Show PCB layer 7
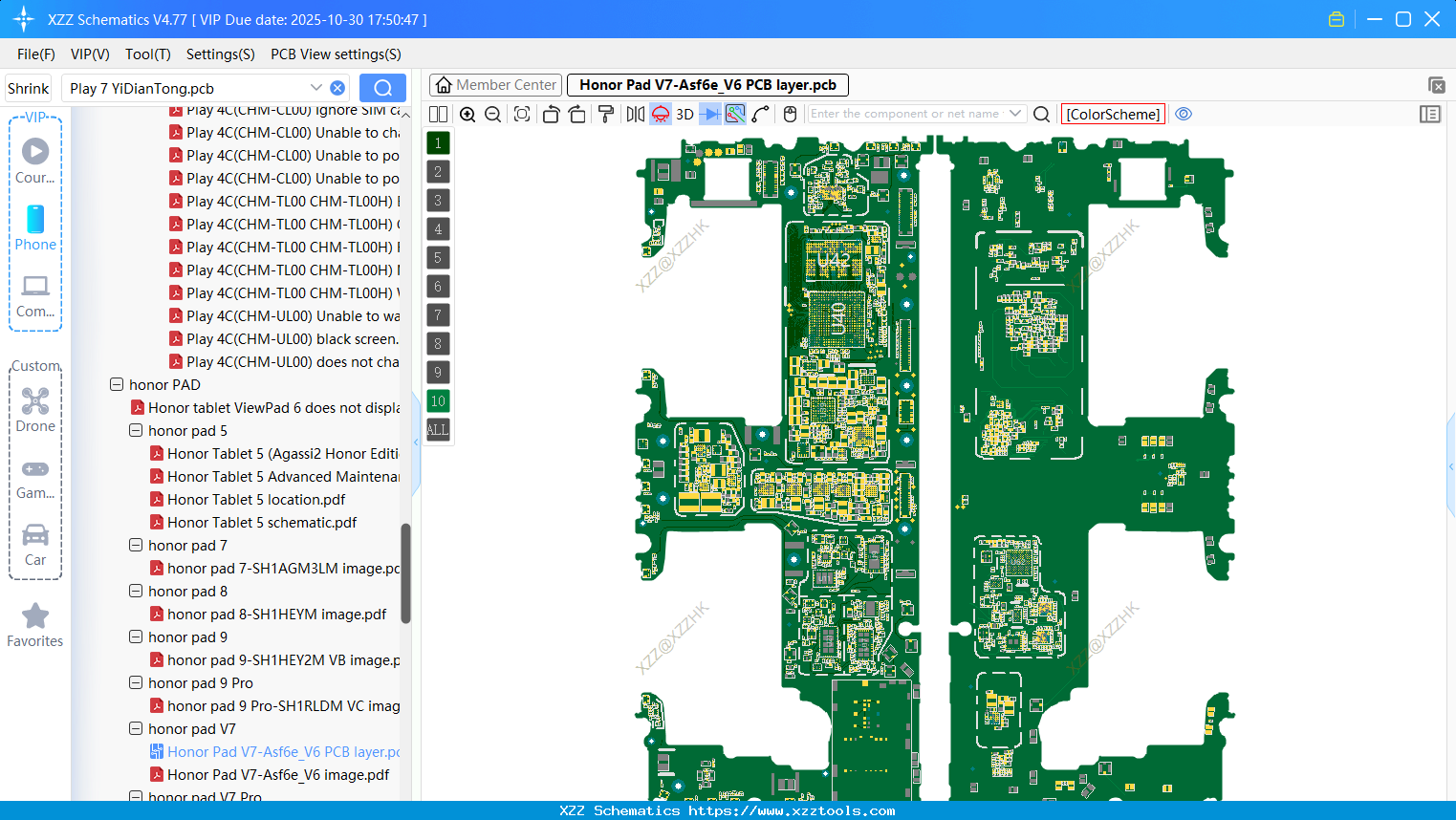 [x=438, y=314]
